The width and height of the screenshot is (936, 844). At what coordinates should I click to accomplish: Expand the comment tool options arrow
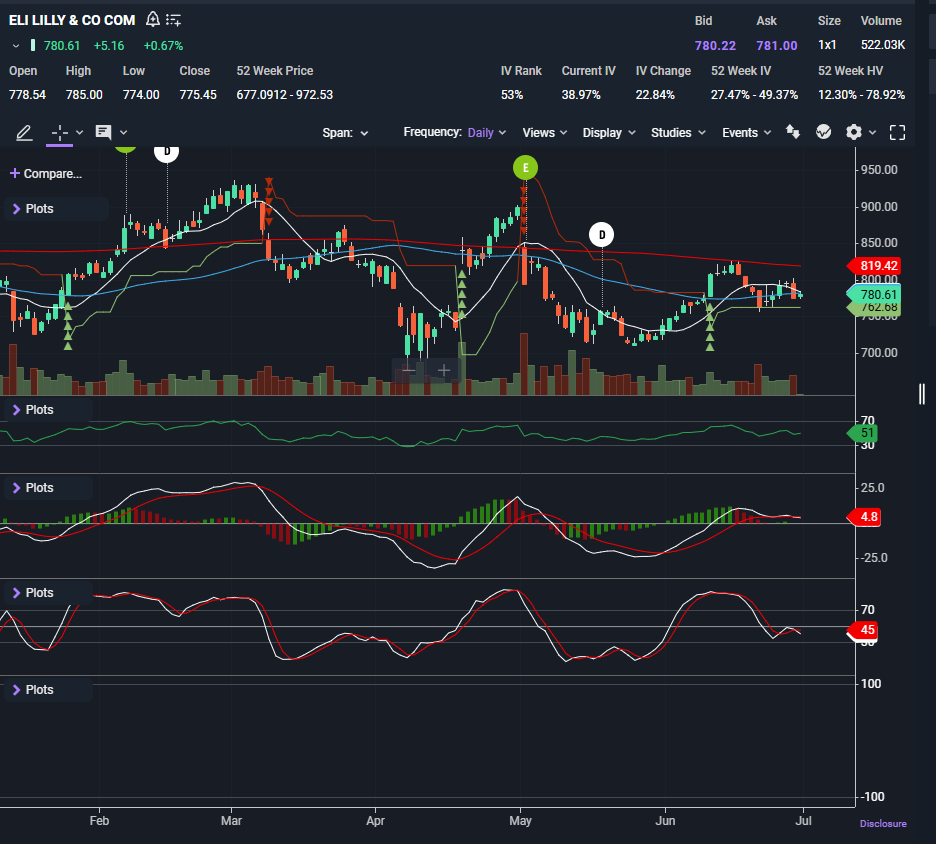(124, 133)
